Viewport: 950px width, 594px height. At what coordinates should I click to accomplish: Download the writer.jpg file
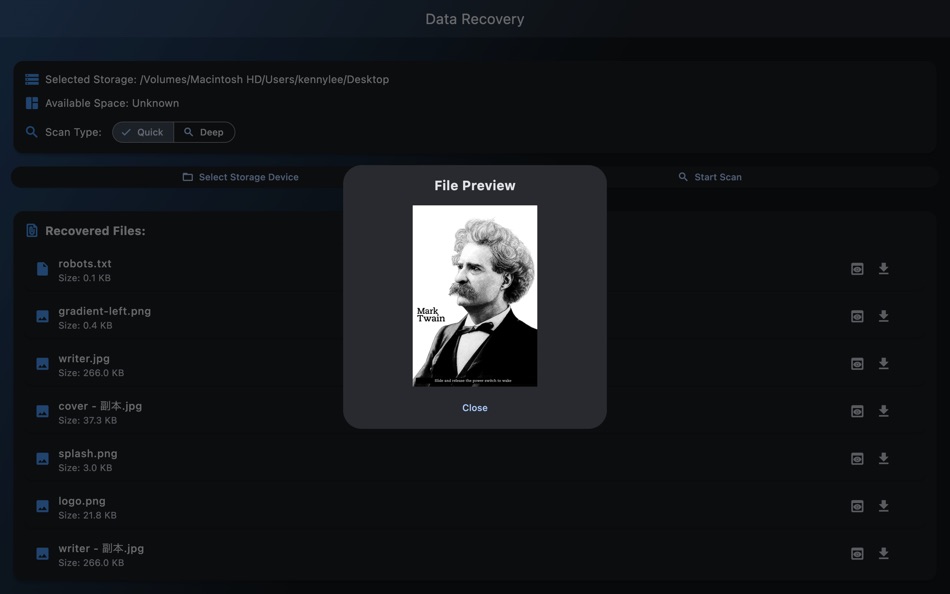pyautogui.click(x=883, y=364)
